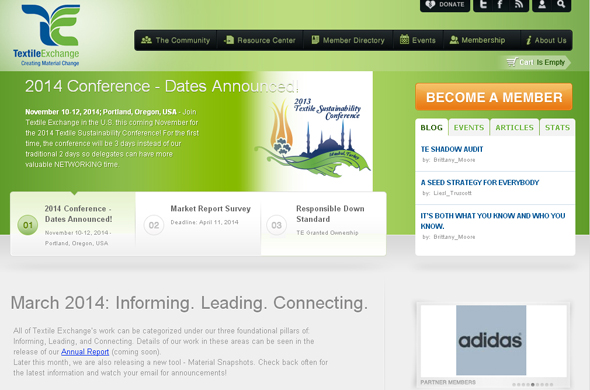Open the About Us menu
The height and width of the screenshot is (390, 590).
(546, 40)
